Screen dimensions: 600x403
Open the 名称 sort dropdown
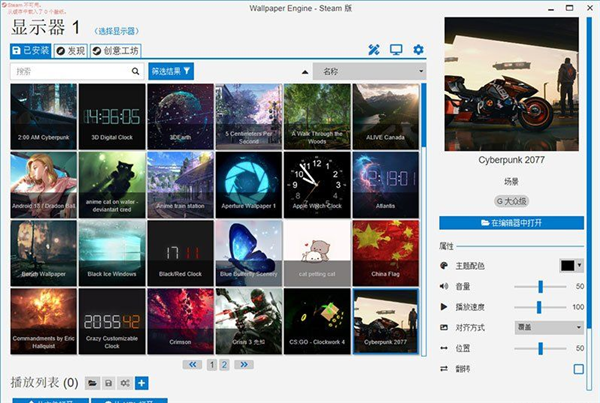pos(369,72)
